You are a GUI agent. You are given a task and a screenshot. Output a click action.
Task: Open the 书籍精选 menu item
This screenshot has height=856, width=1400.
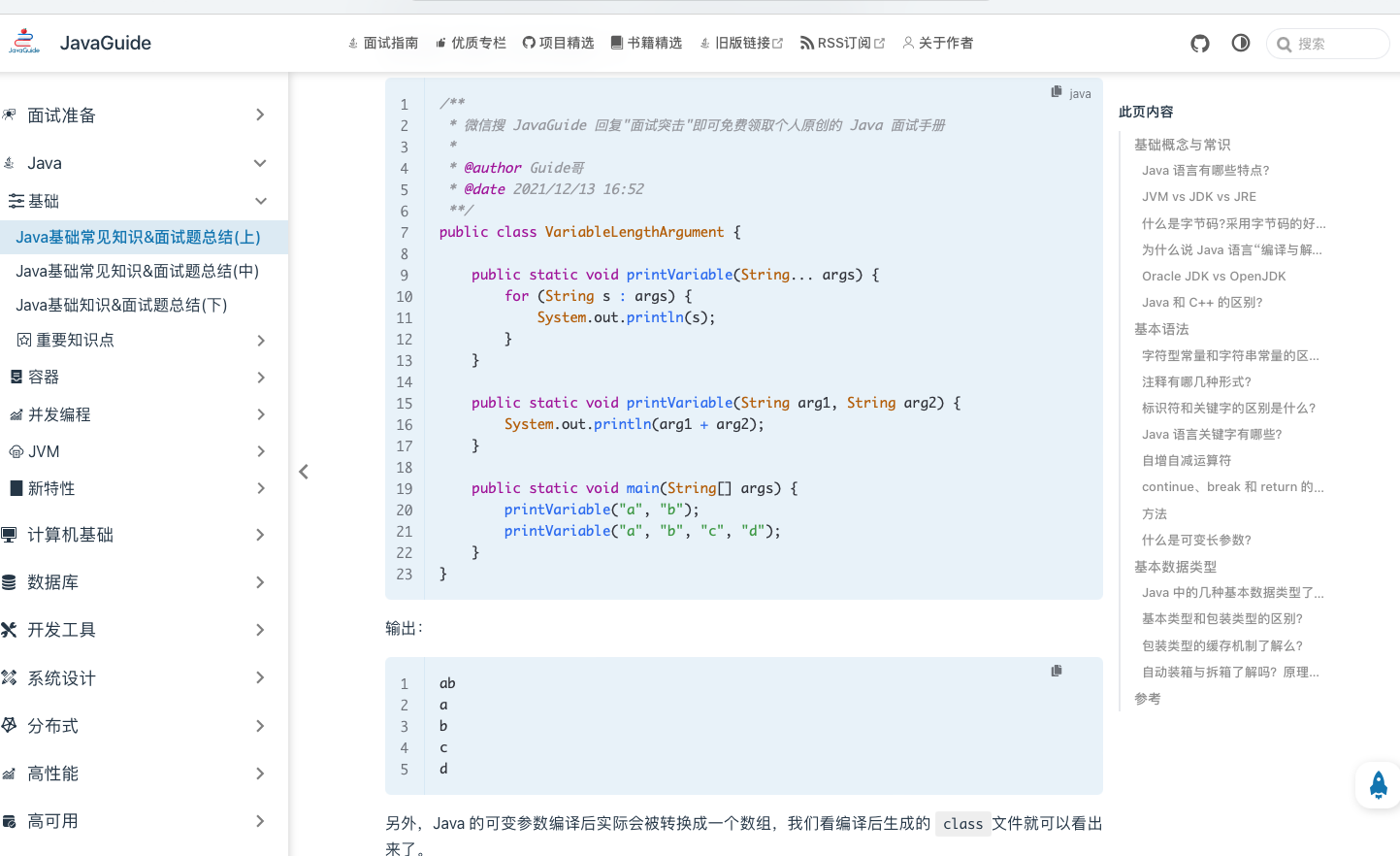pos(646,43)
